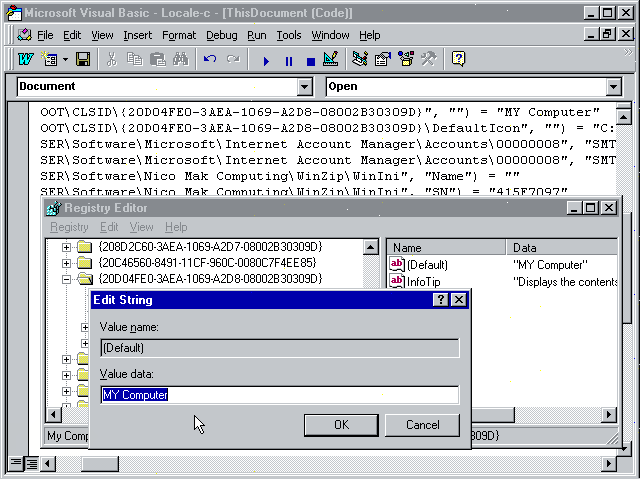Click the (Default) string value icon
Viewport: 640px width, 480px height.
coord(397,264)
